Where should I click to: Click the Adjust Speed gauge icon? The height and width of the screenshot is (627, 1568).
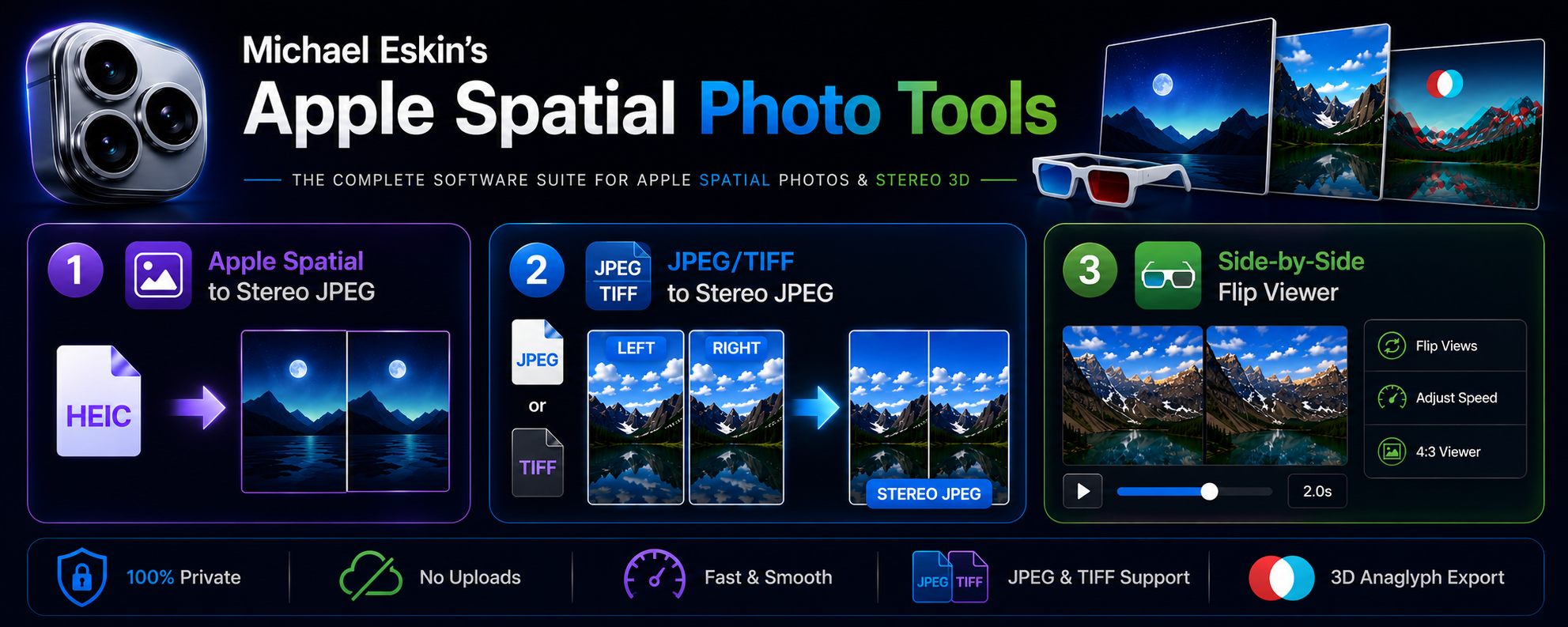[1392, 398]
